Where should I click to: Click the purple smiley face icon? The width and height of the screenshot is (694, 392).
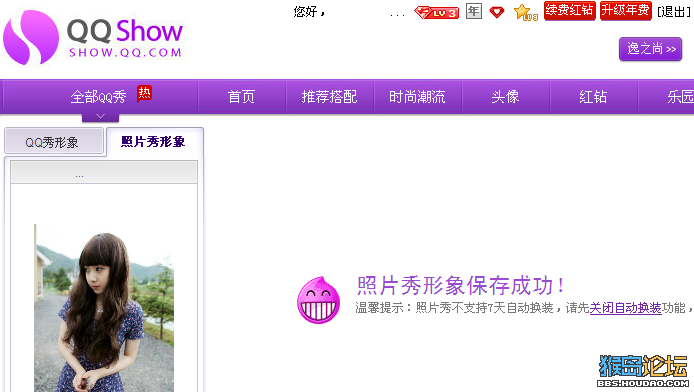tap(318, 300)
